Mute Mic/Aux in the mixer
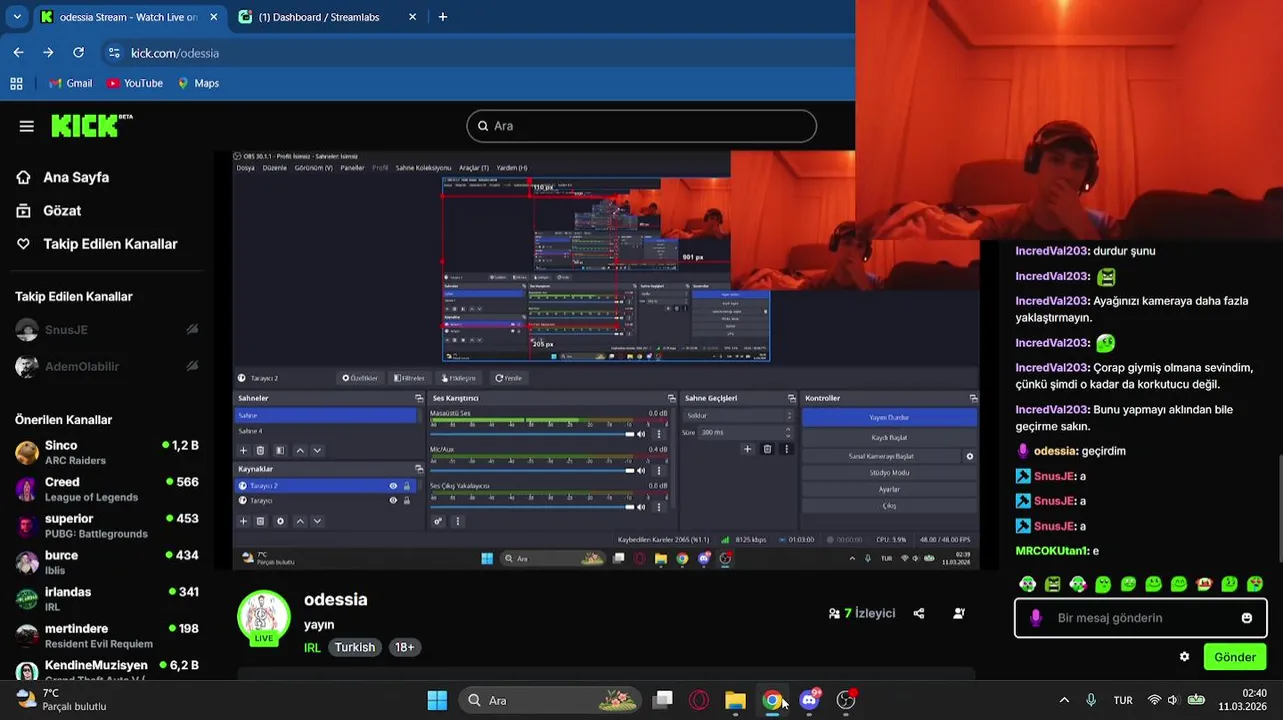 (x=643, y=470)
